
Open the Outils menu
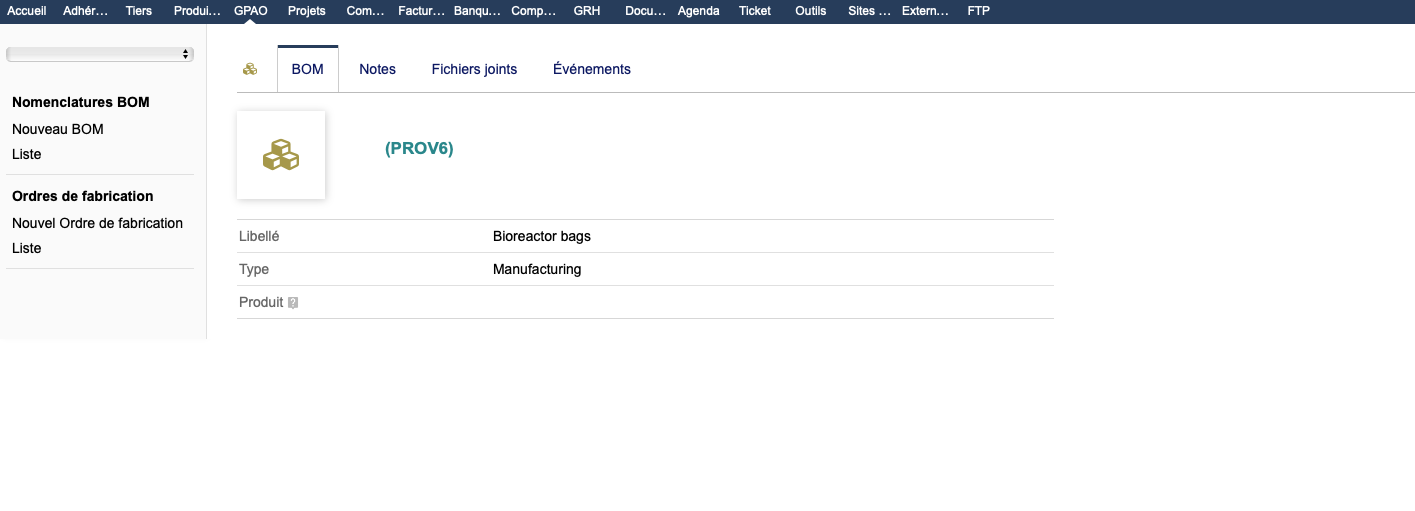click(x=811, y=10)
